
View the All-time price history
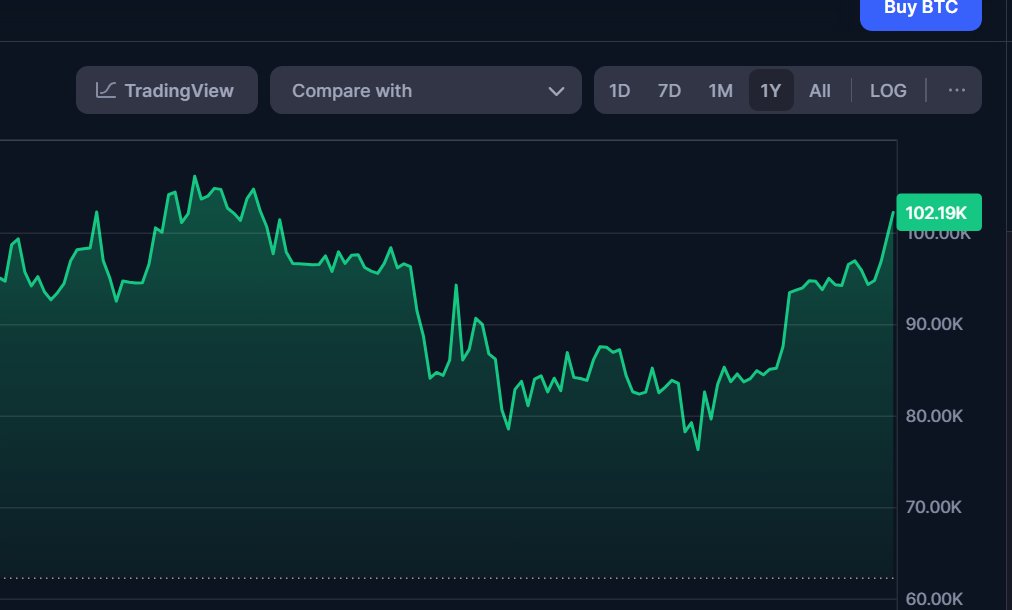tap(819, 90)
